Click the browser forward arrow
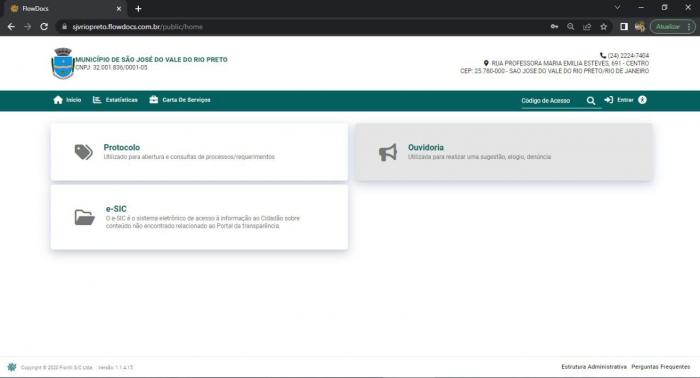700x378 pixels. (28, 27)
